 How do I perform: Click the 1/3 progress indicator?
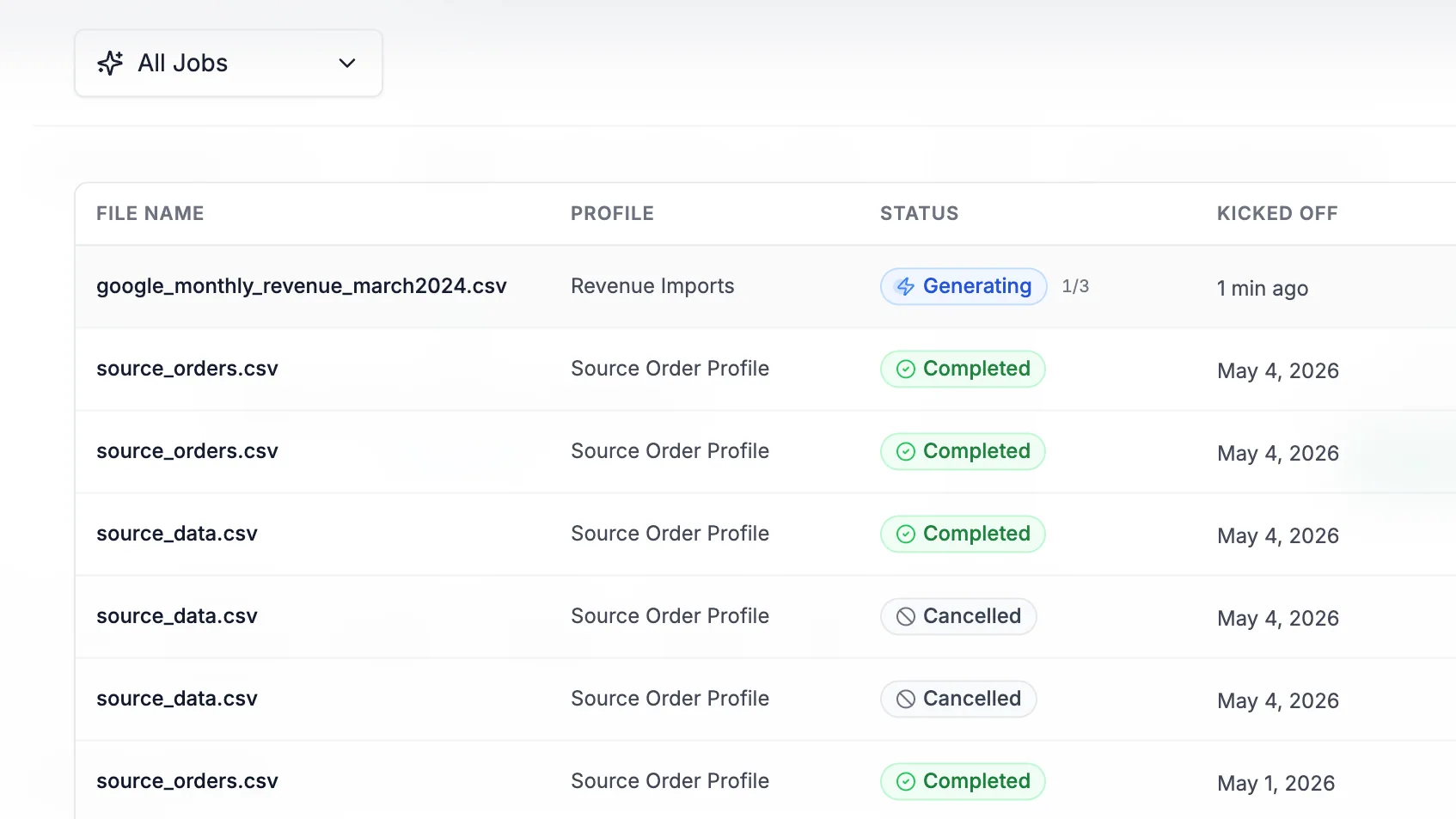(x=1075, y=286)
